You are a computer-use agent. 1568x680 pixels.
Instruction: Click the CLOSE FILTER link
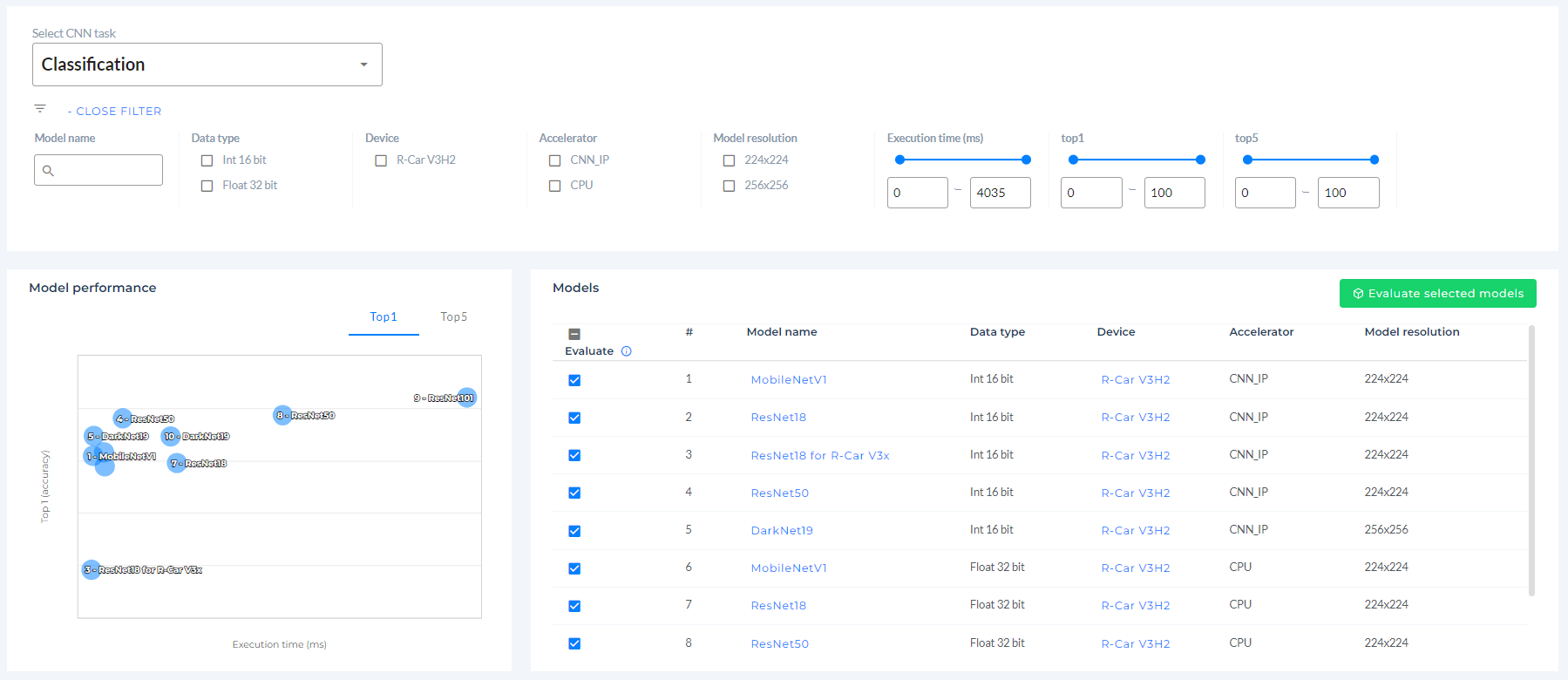tap(115, 112)
